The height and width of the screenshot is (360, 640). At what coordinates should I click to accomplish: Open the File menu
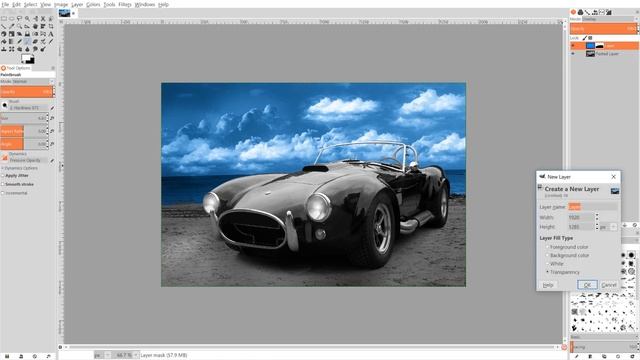pos(5,4)
